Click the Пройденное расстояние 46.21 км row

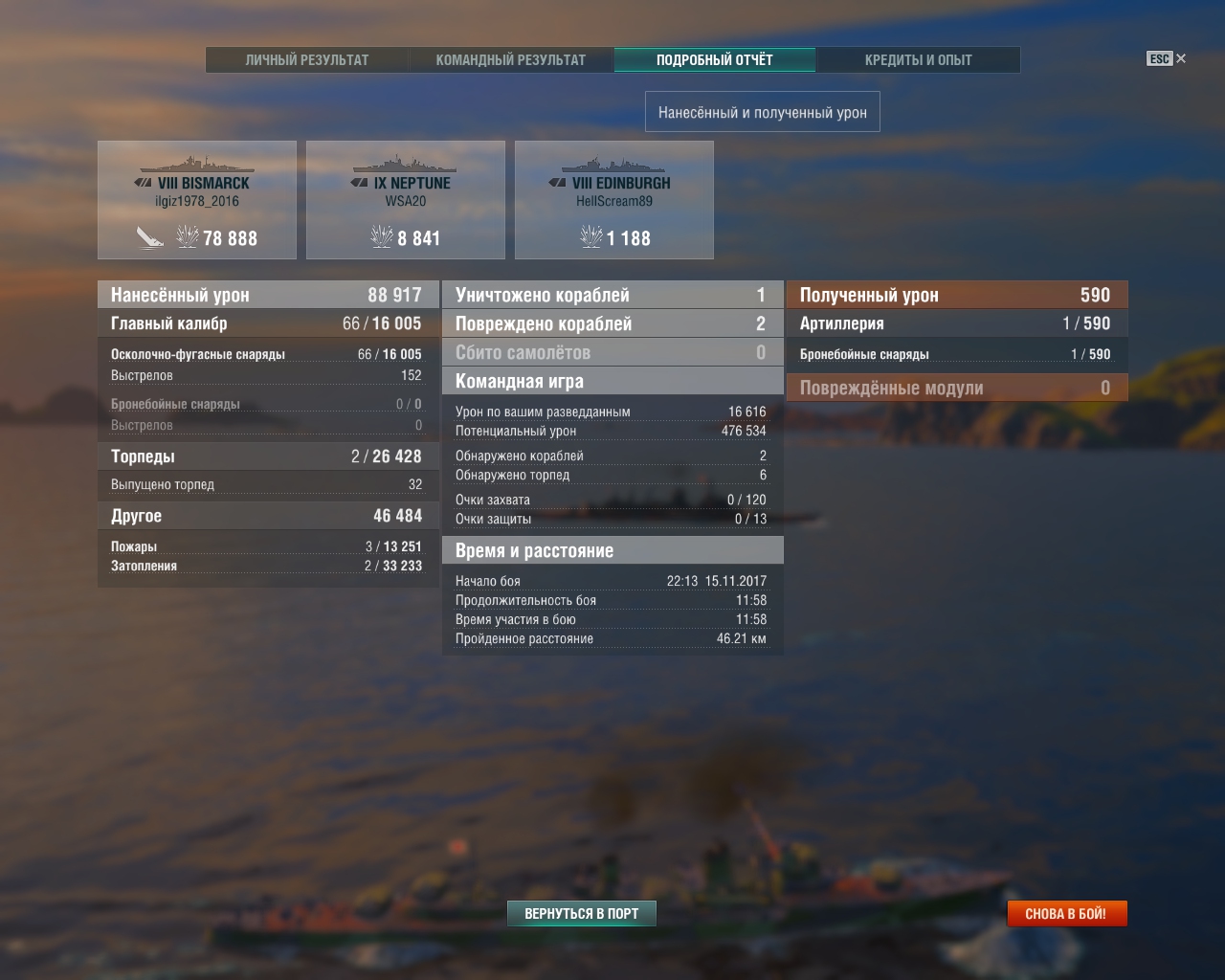click(x=612, y=638)
